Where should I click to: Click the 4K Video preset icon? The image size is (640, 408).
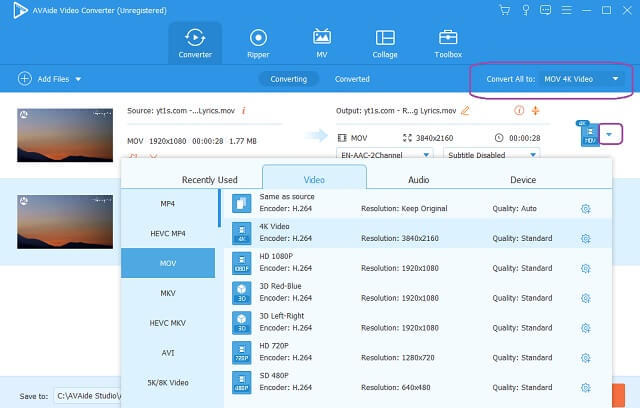click(242, 233)
